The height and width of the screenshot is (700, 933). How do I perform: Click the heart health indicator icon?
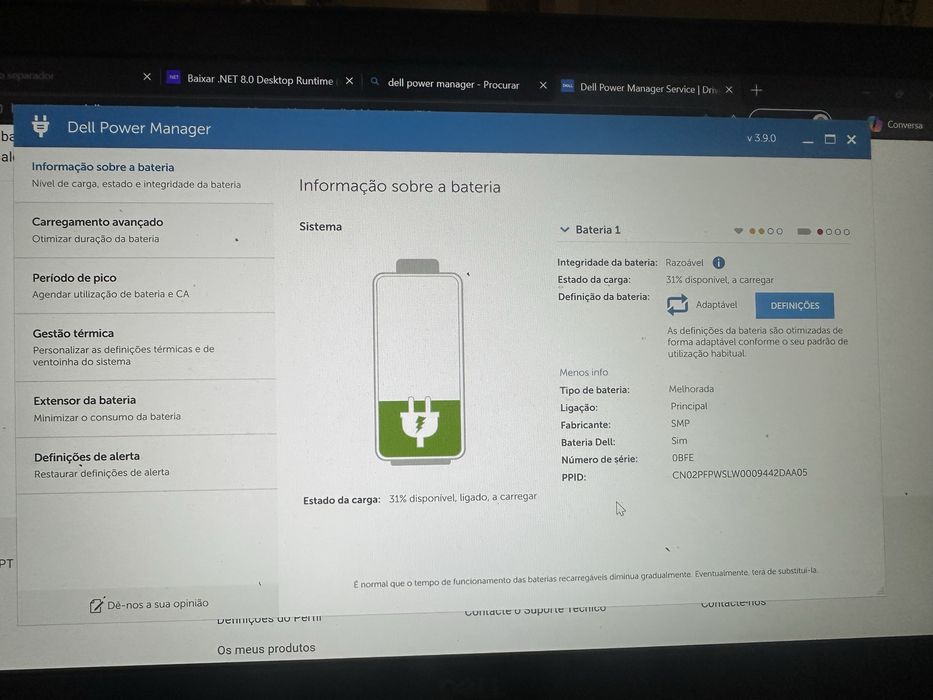tap(738, 231)
